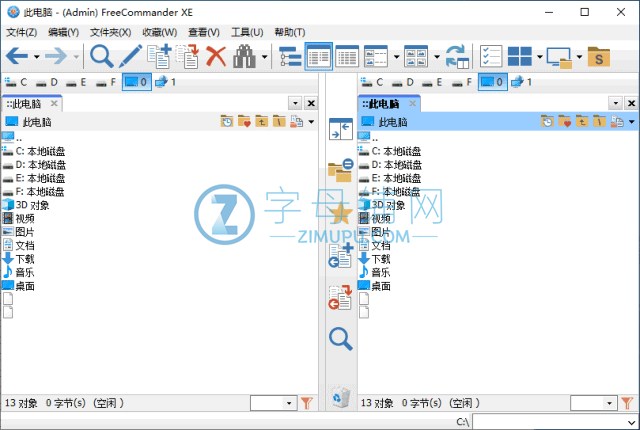Select 下载 in the right panel
The image size is (640, 430).
pyautogui.click(x=375, y=259)
